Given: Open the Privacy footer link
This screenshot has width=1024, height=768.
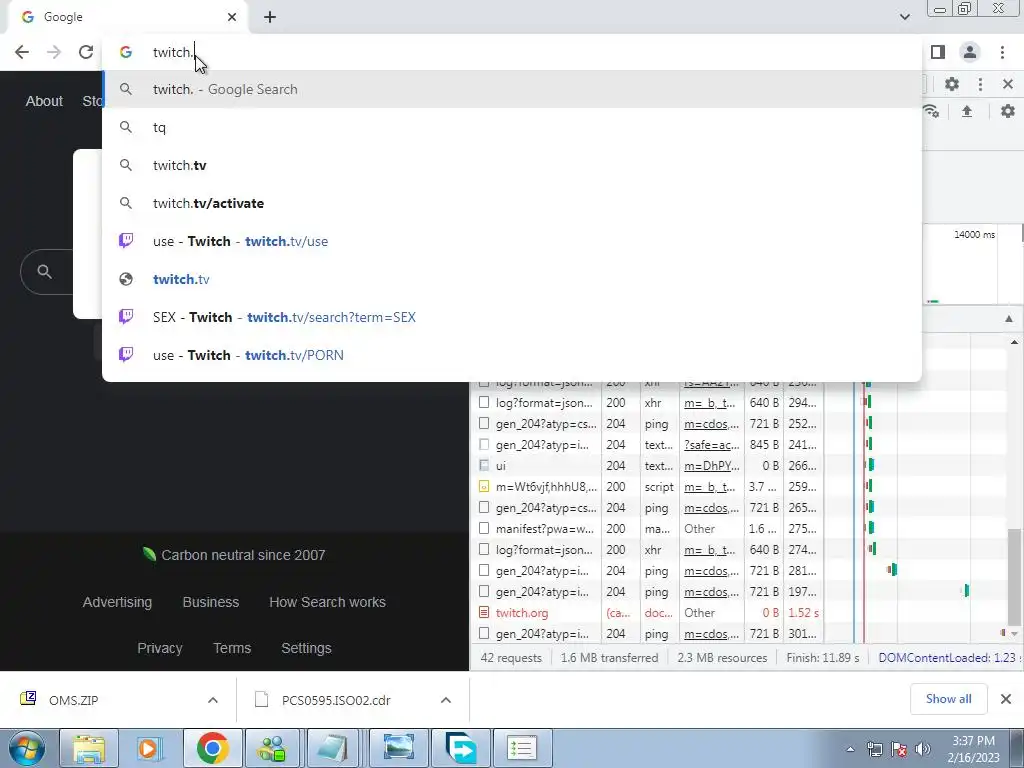Looking at the screenshot, I should click(x=159, y=648).
